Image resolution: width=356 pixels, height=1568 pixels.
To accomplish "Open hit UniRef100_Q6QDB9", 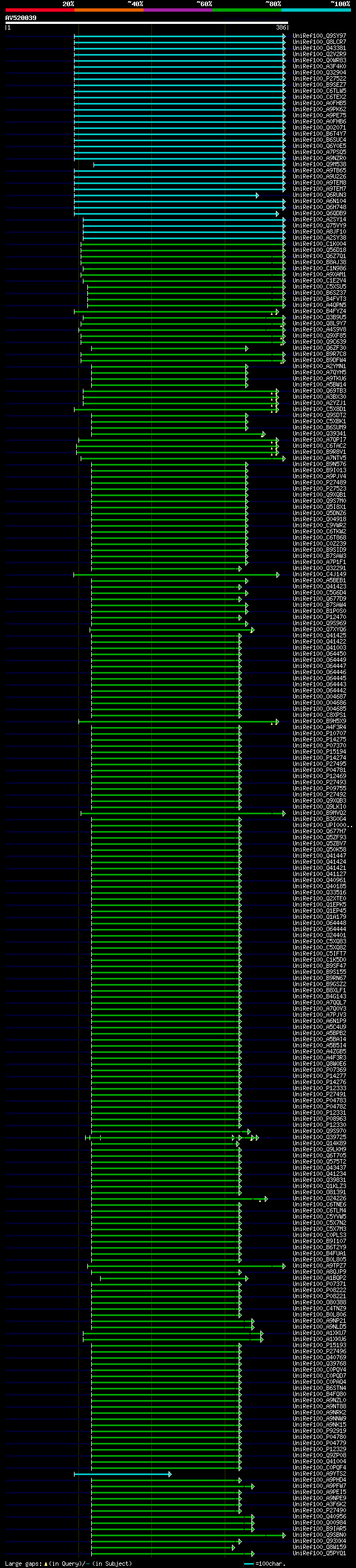I will point(319,214).
